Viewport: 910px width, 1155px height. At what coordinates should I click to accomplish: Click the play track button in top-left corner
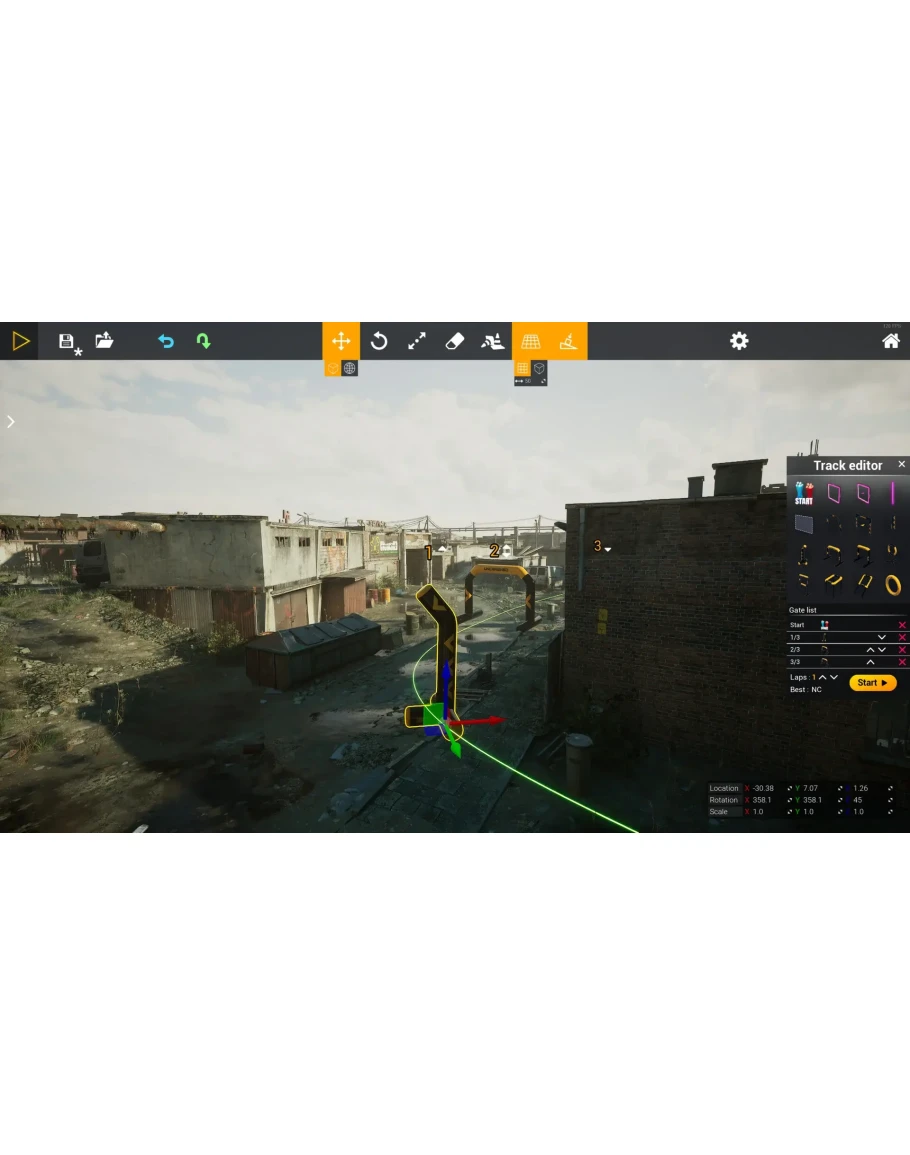click(x=20, y=341)
